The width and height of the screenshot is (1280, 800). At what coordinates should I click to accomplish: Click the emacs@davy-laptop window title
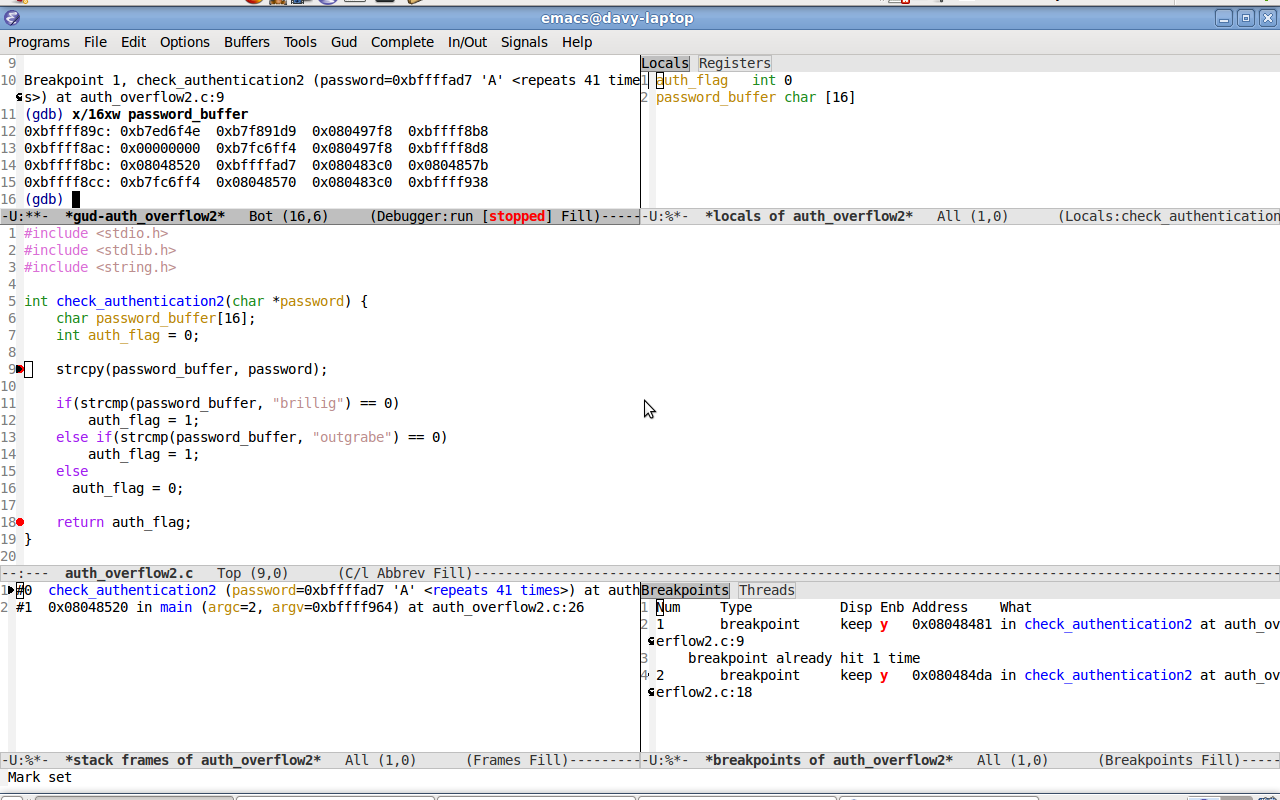617,18
